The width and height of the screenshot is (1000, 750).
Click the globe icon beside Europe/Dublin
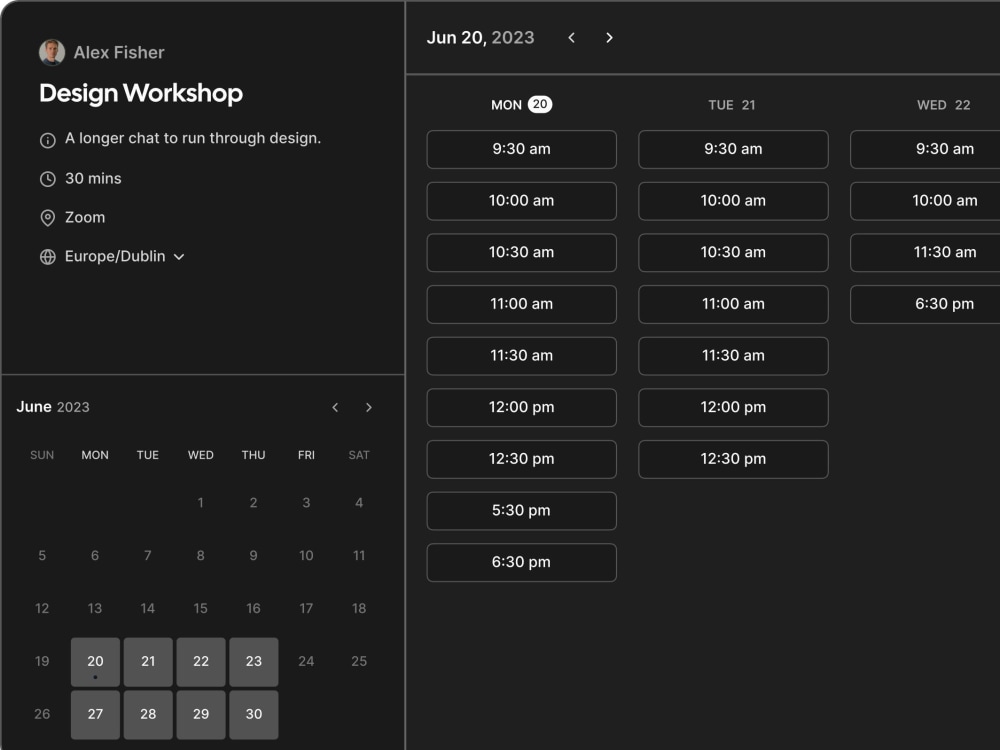pyautogui.click(x=48, y=257)
